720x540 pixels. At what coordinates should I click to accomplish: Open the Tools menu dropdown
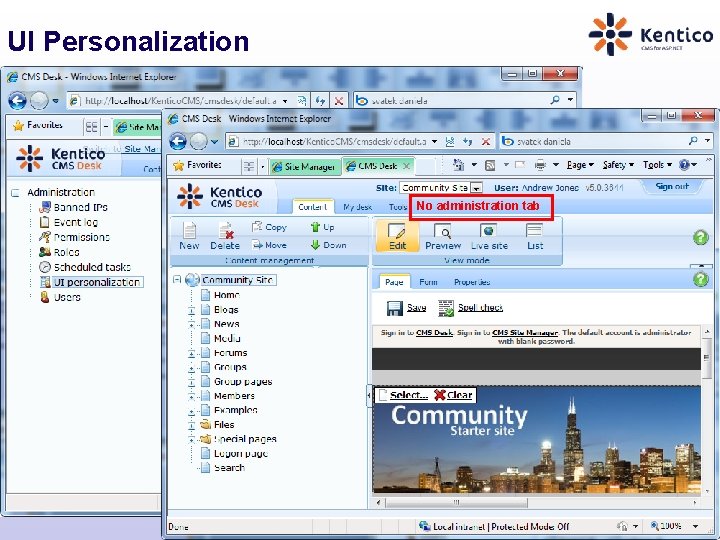click(x=657, y=164)
